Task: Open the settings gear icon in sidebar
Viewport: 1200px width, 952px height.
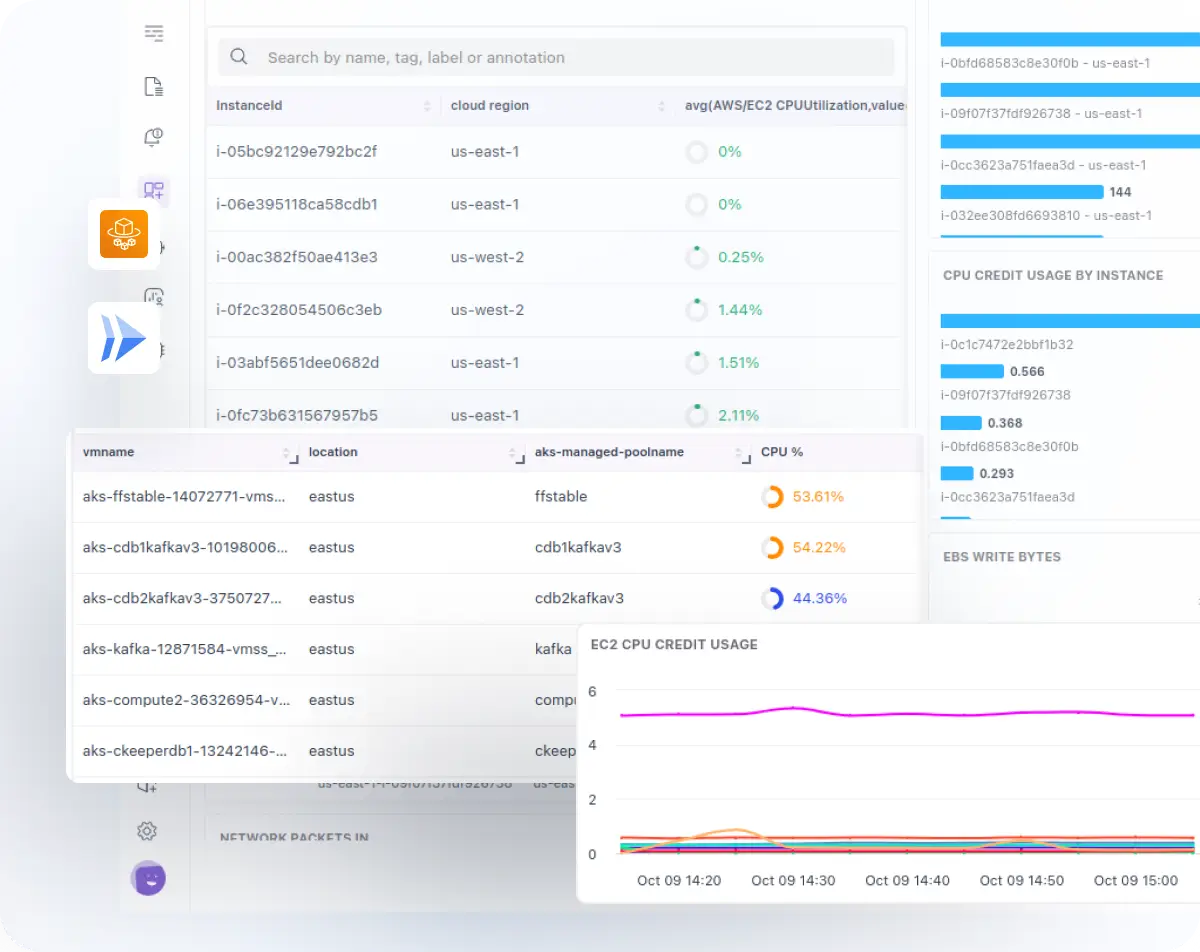Action: 147,831
